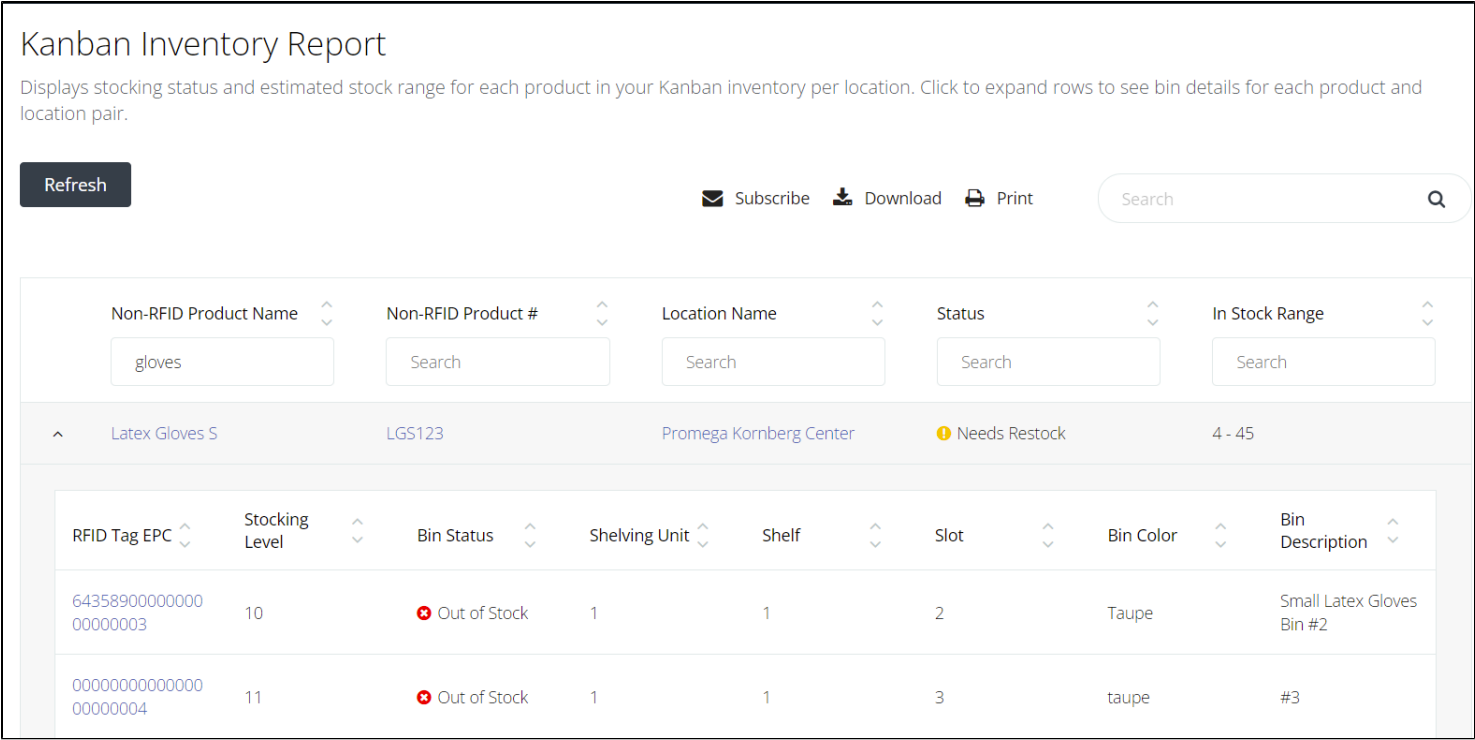
Task: Sort the Non-RFID Product Name column
Action: click(327, 313)
